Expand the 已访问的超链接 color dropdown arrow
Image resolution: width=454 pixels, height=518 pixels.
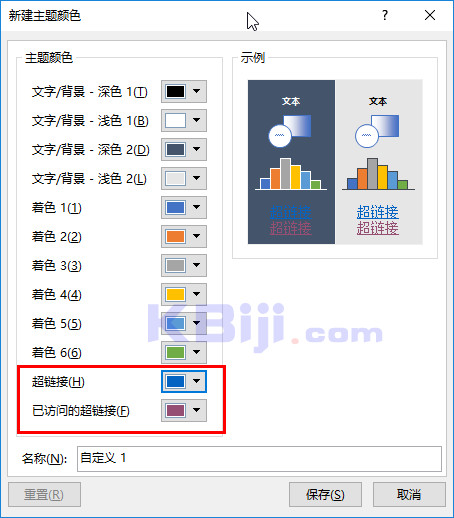click(x=197, y=410)
